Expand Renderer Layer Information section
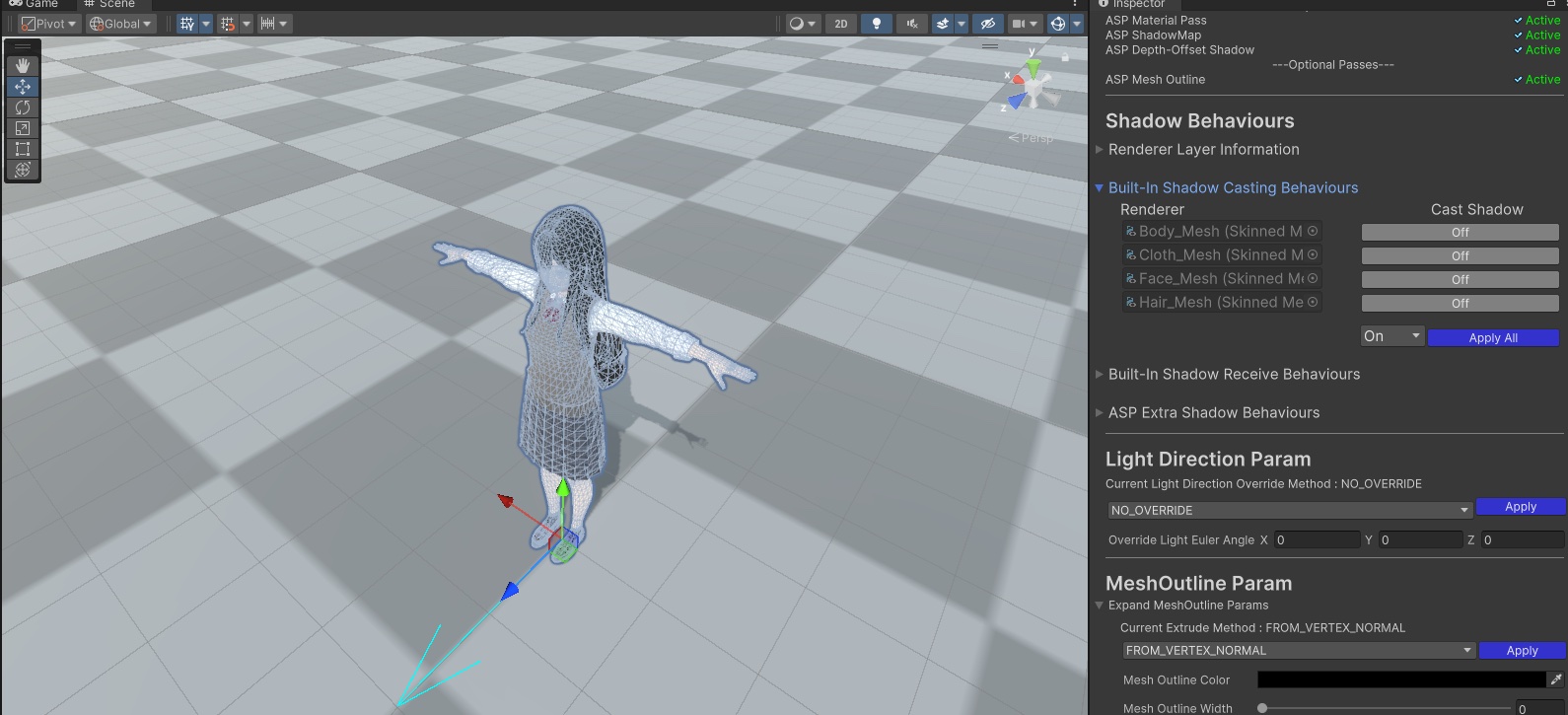Viewport: 1568px width, 715px height. click(x=1203, y=150)
